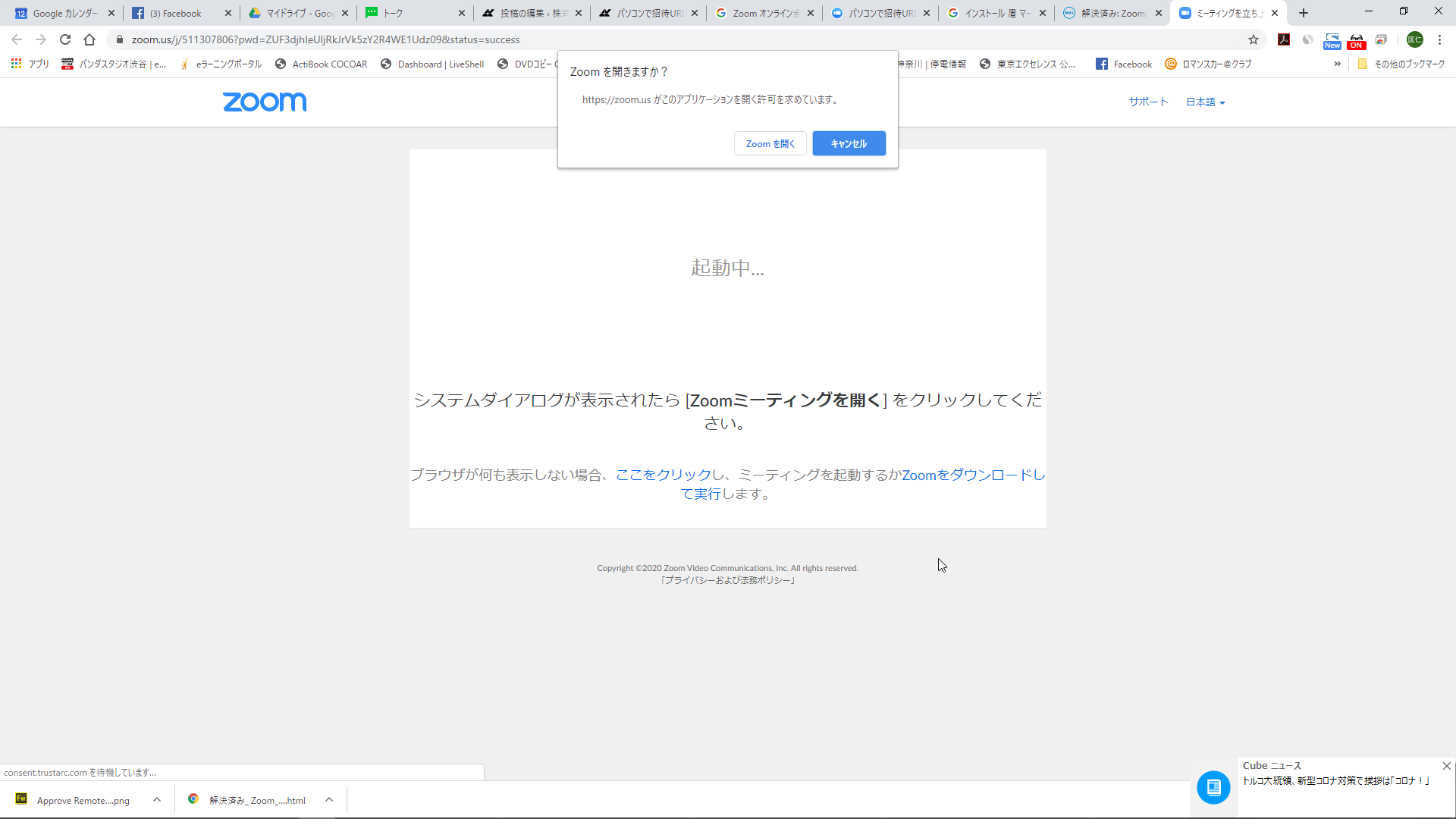Open the プライバシーおよび法務ポリシー link
1456x819 pixels.
coord(728,580)
